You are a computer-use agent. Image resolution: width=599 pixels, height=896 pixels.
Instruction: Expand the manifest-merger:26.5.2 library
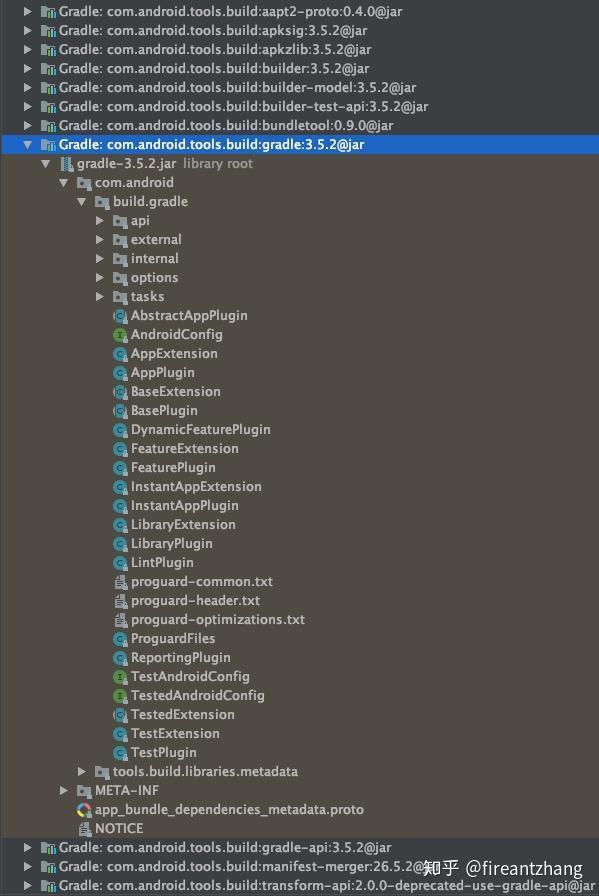pos(27,867)
